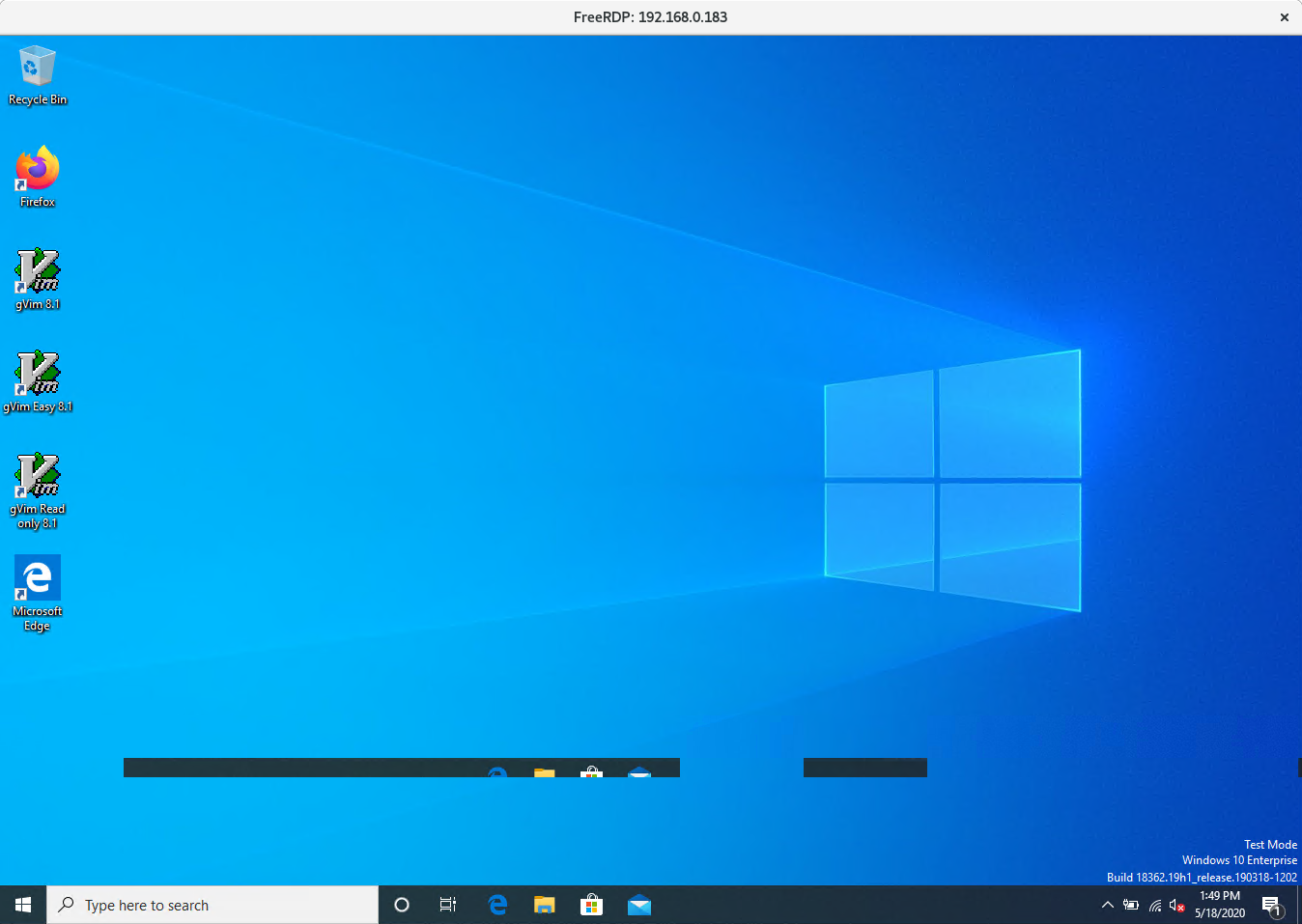Screen dimensions: 1302x924
Task: Unmute the system speaker
Action: click(1177, 905)
